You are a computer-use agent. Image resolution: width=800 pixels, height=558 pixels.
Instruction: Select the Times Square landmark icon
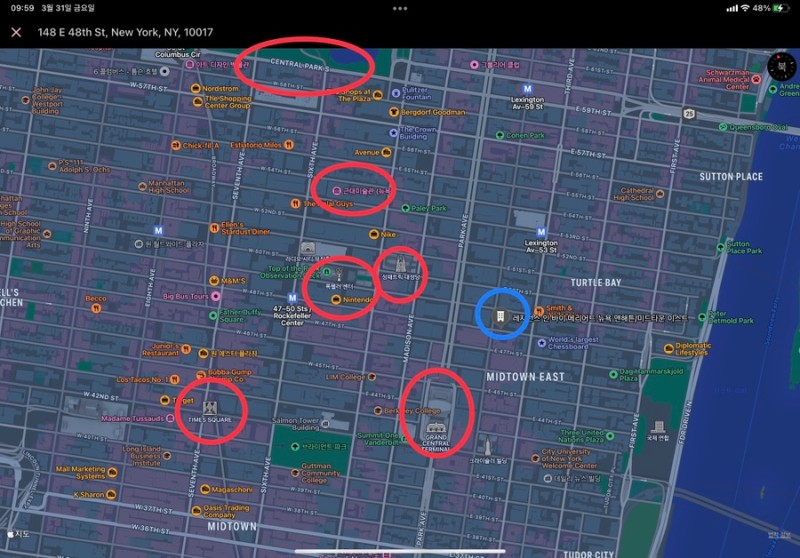[210, 408]
